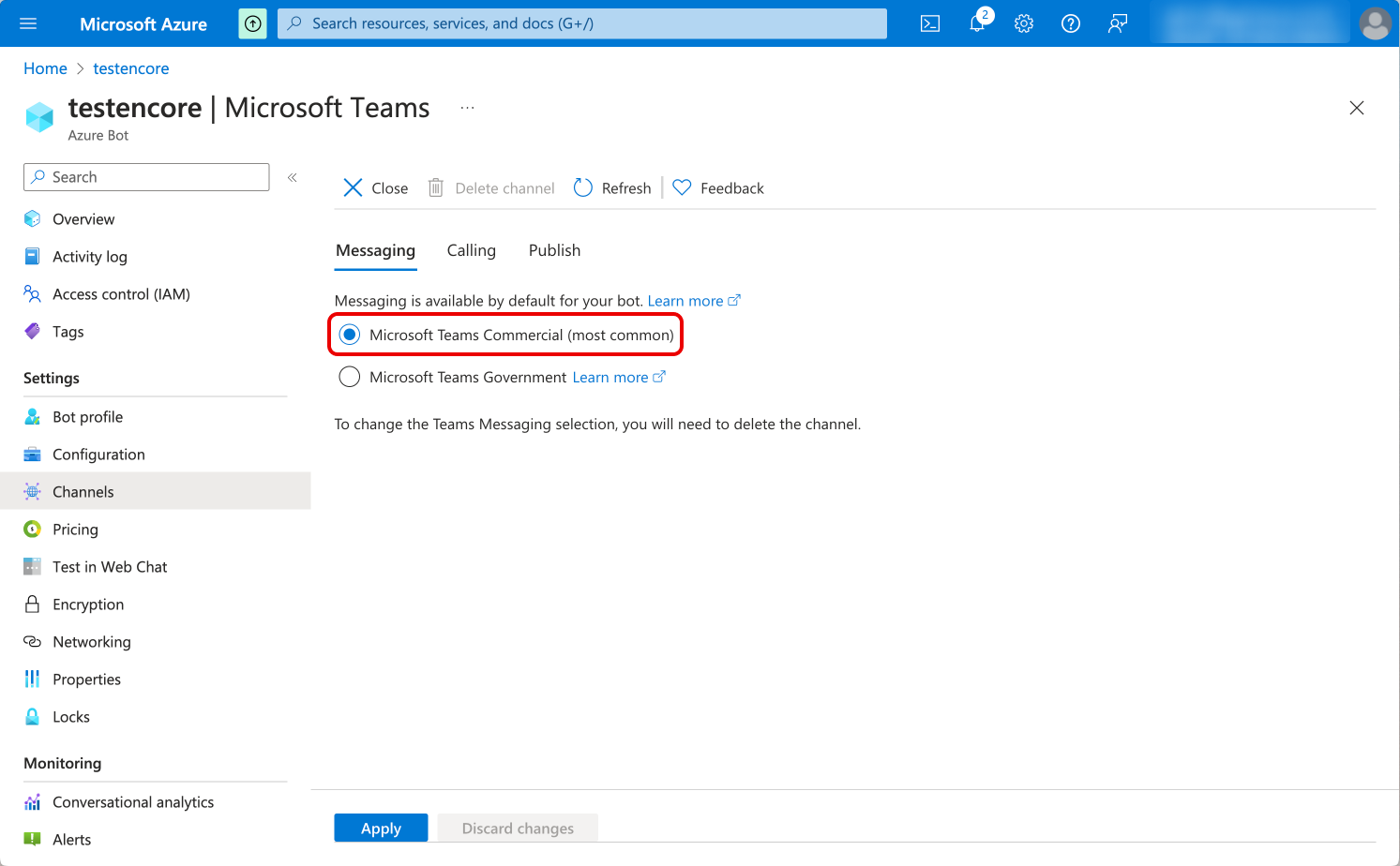Click the Overview icon in sidebar

pos(32,218)
